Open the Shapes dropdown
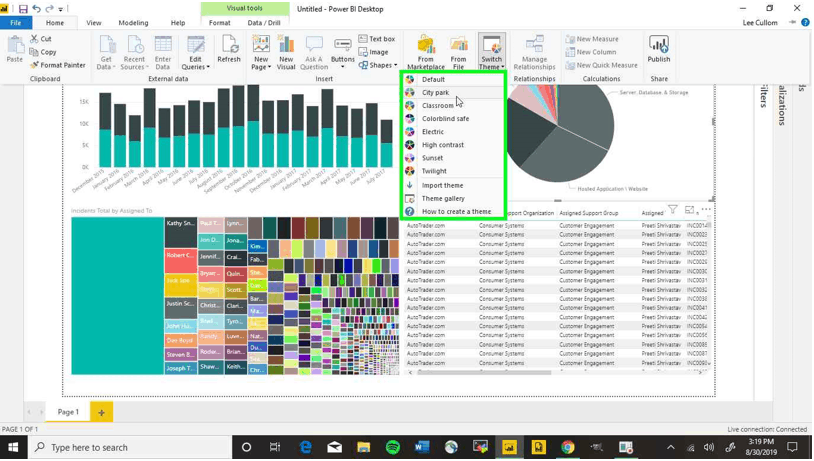The image size is (814, 461). coord(378,65)
